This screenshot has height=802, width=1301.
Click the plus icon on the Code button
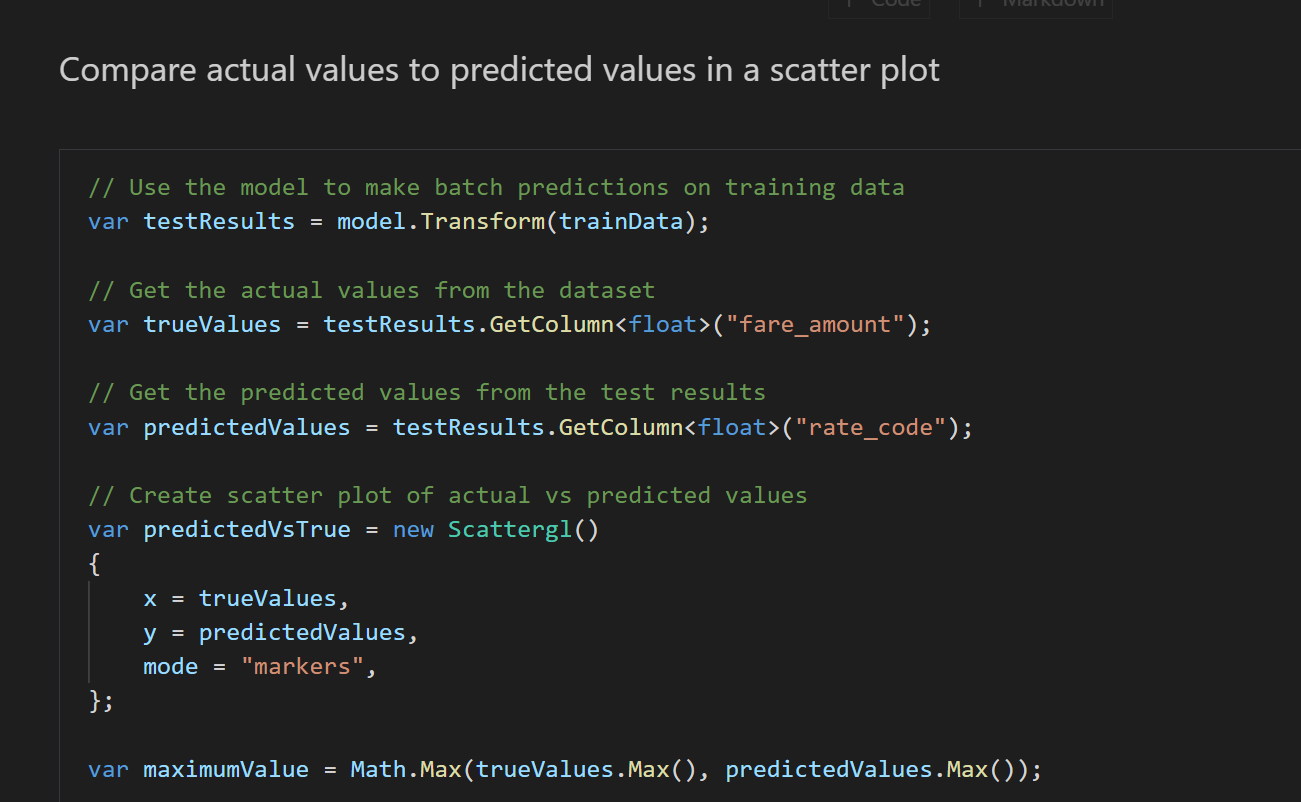pyautogui.click(x=847, y=2)
